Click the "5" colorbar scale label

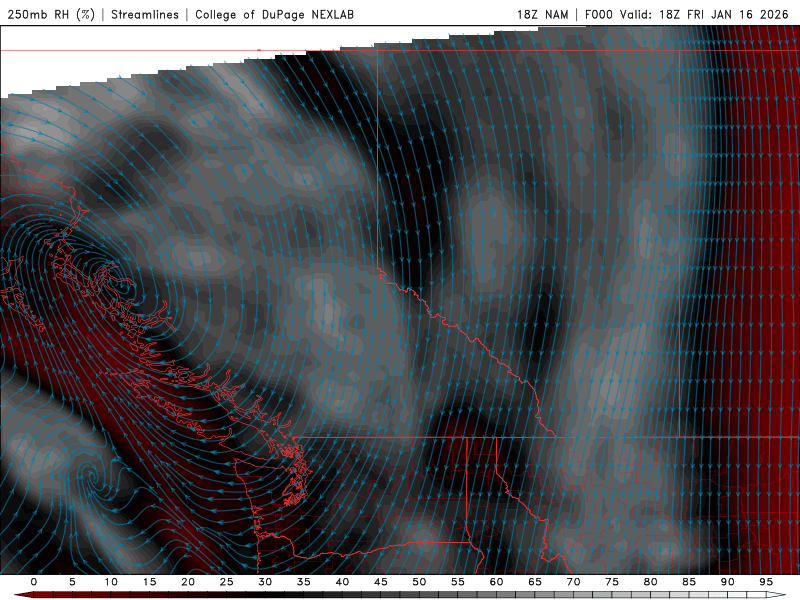point(72,582)
